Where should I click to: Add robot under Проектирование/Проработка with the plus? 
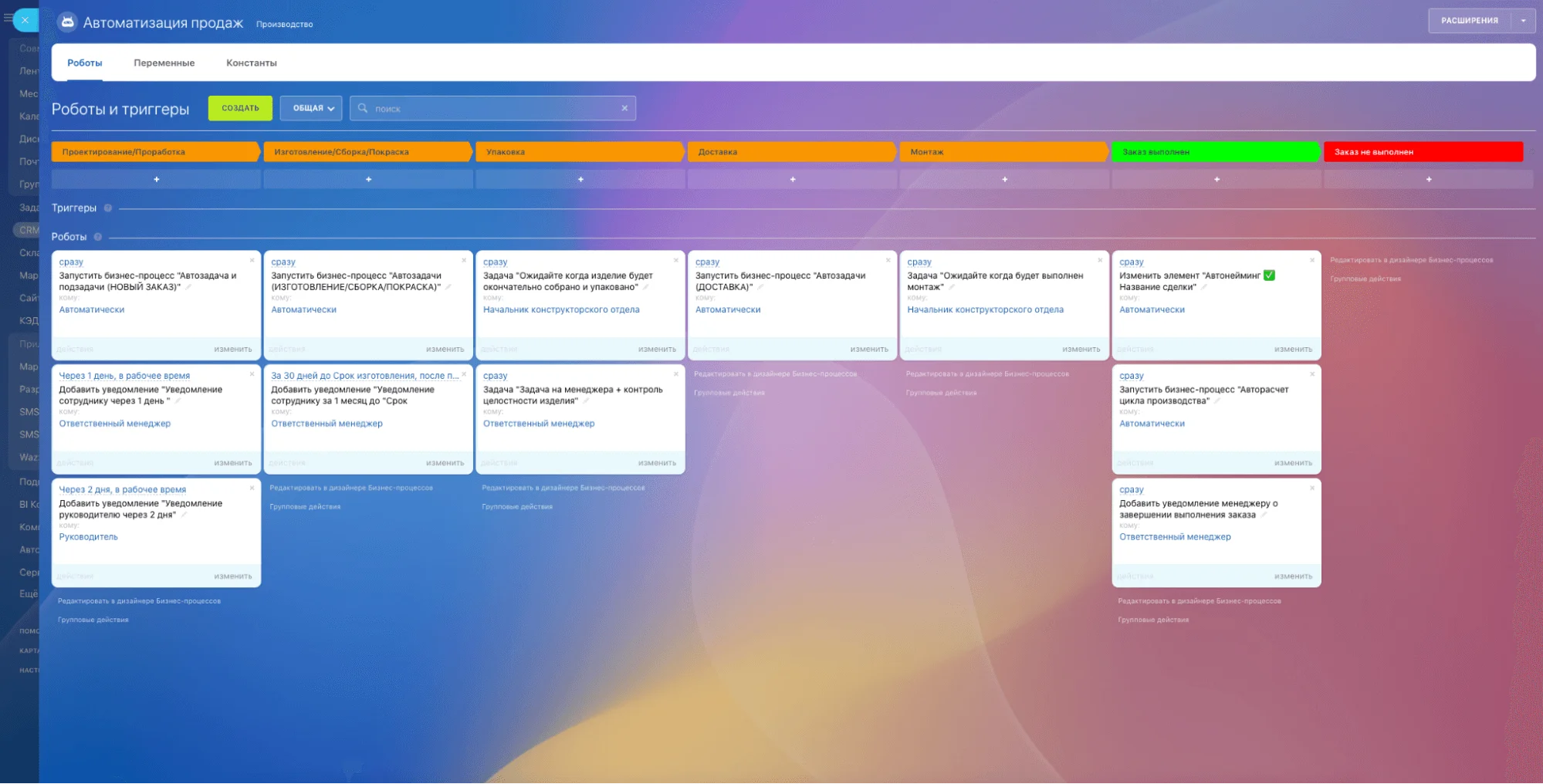pos(157,179)
